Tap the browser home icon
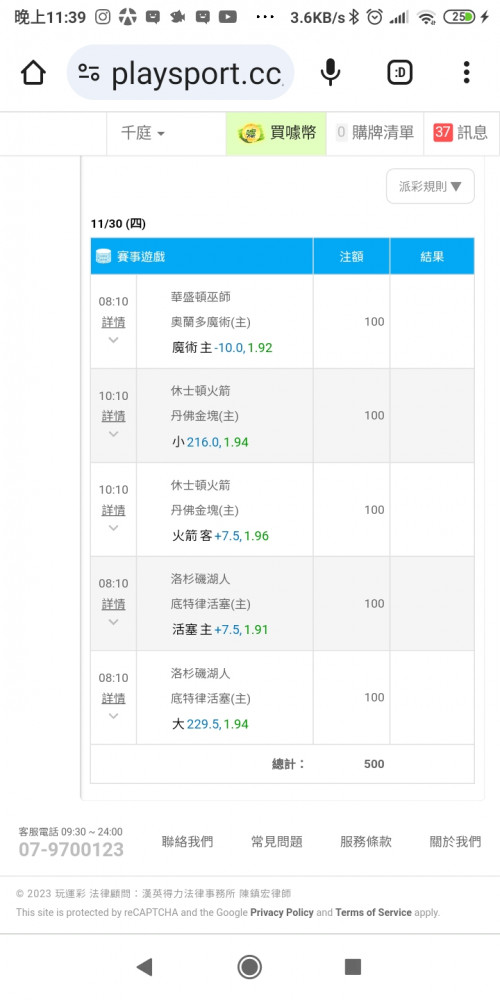 33,73
